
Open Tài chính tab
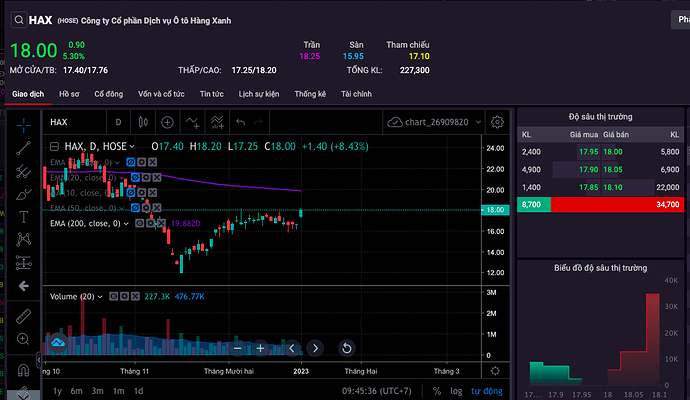point(356,94)
